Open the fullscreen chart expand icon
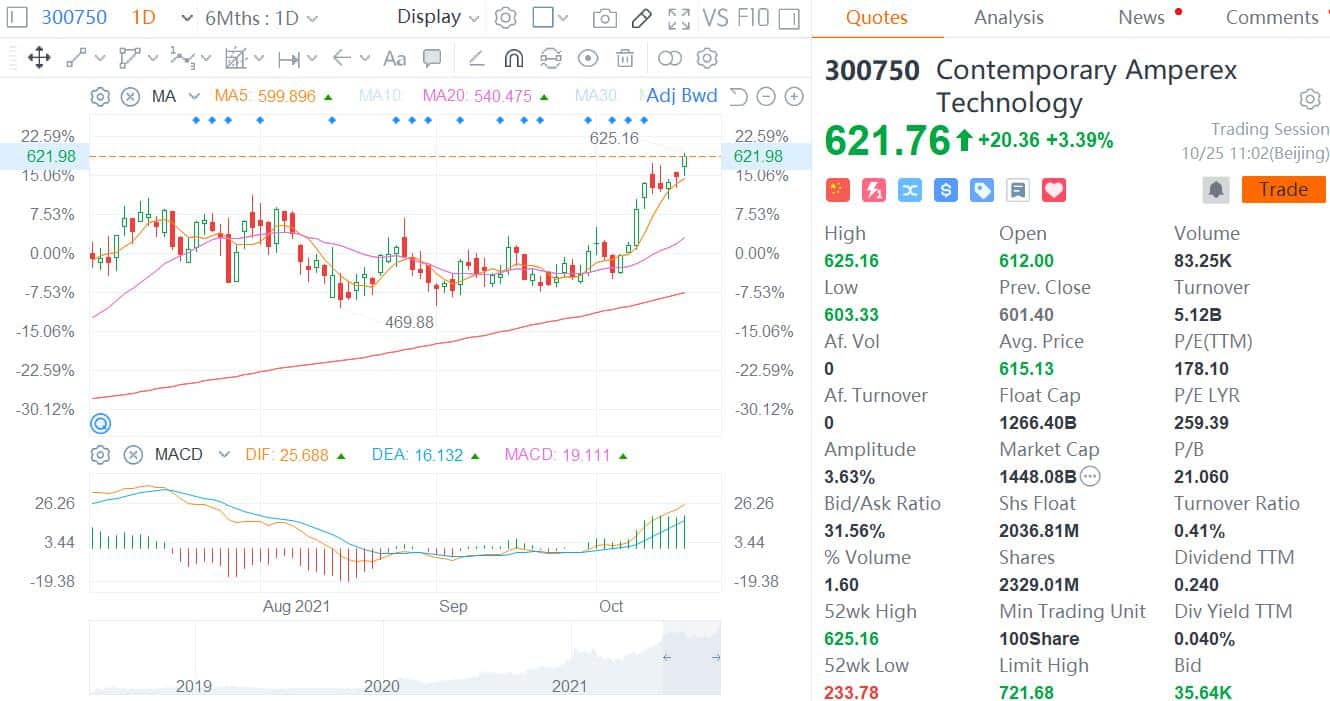 [681, 17]
